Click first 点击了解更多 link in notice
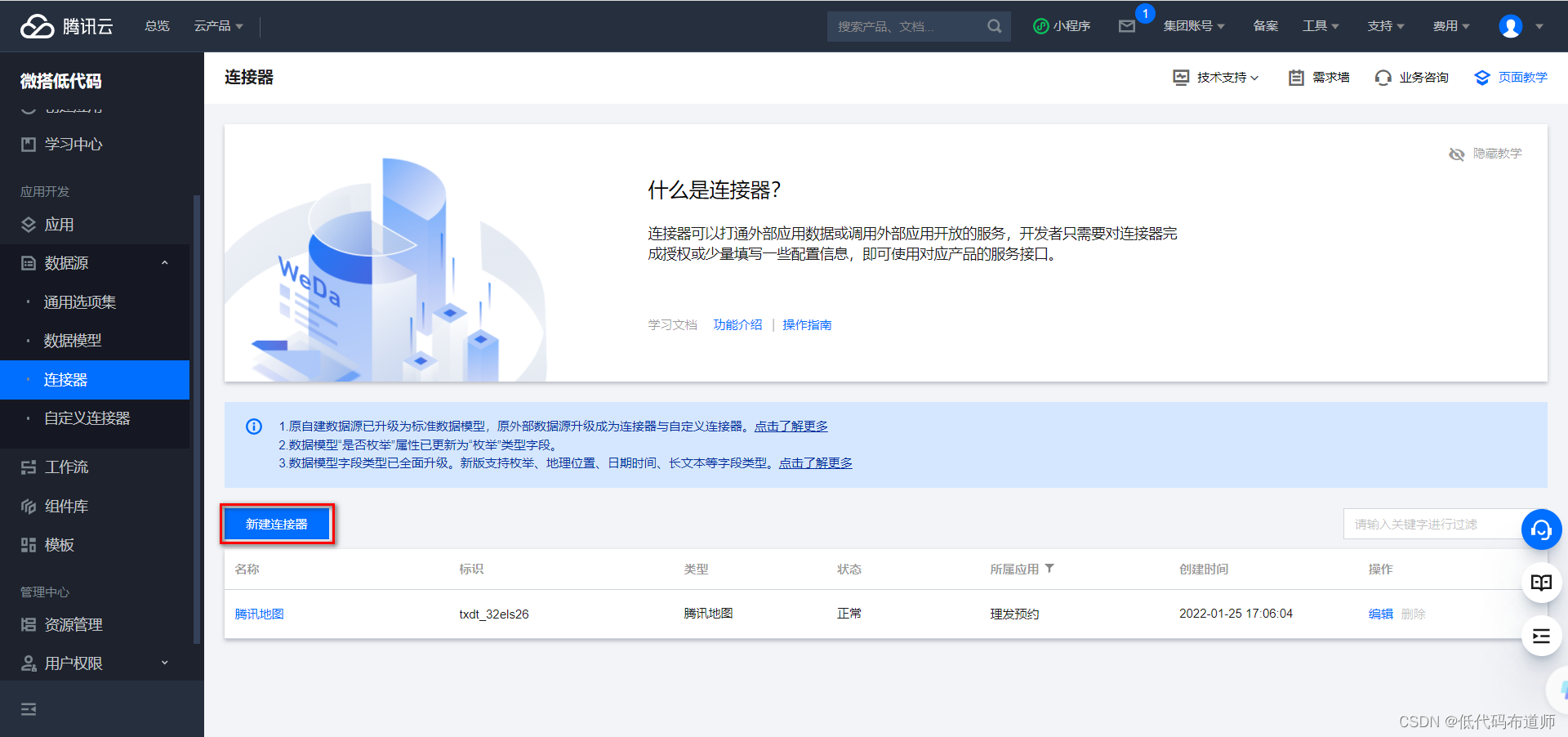1568x737 pixels. (x=791, y=427)
